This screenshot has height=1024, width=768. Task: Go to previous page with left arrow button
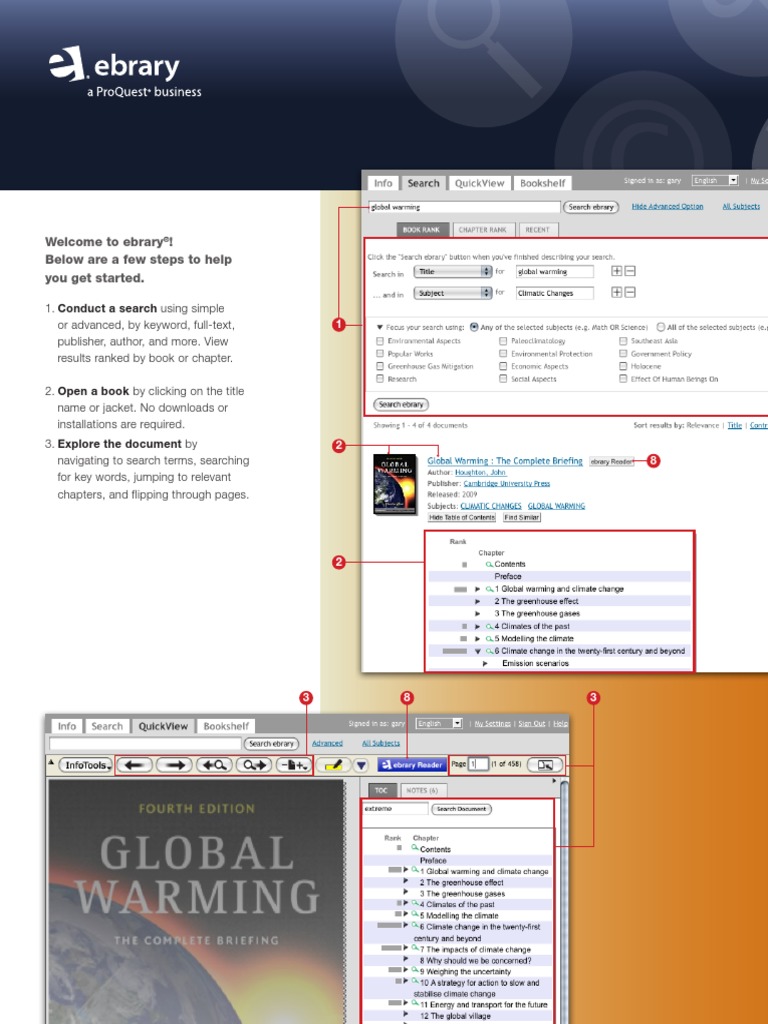click(135, 765)
